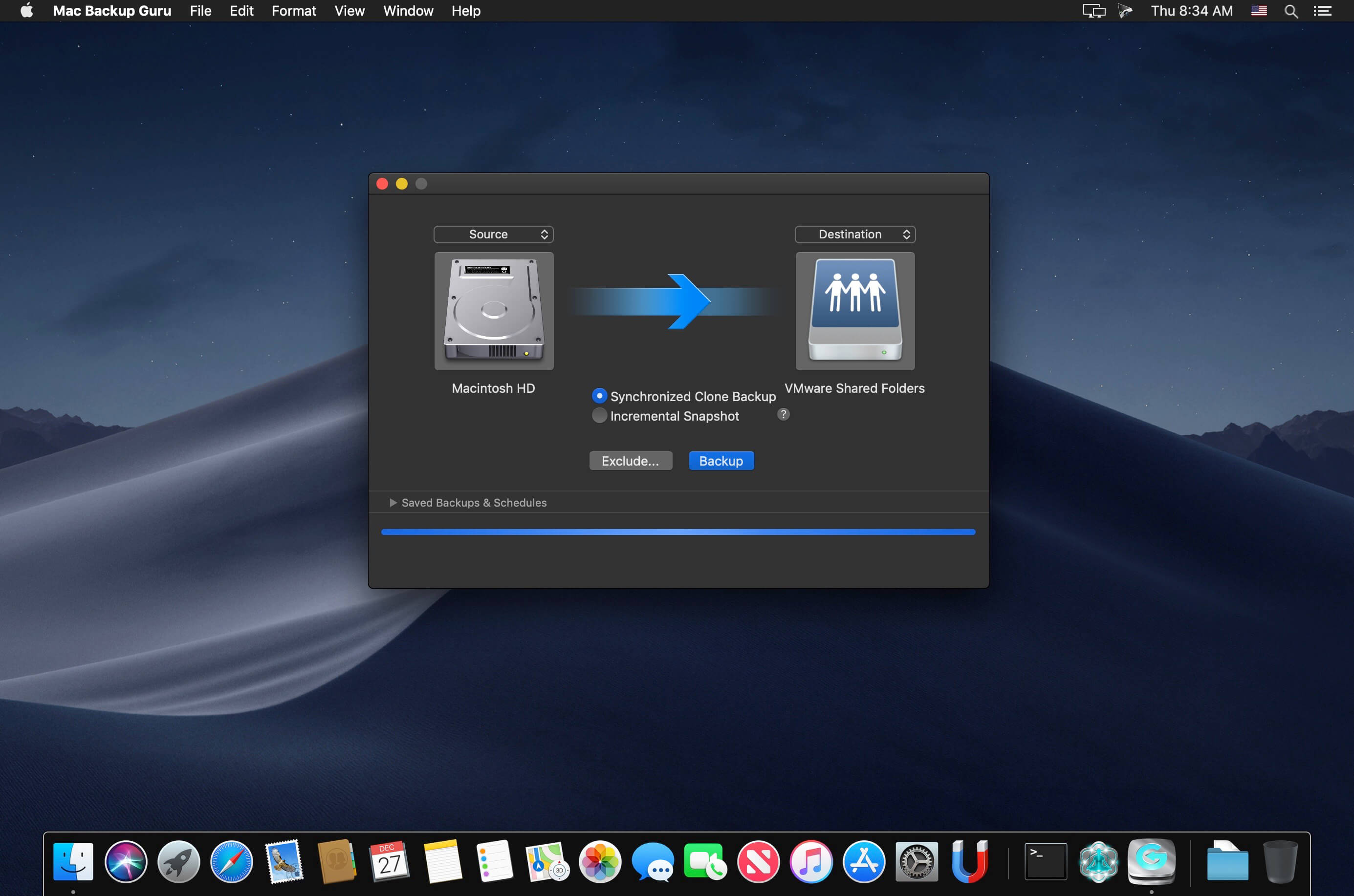Click the Backup button to start
The image size is (1354, 896).
click(x=720, y=461)
